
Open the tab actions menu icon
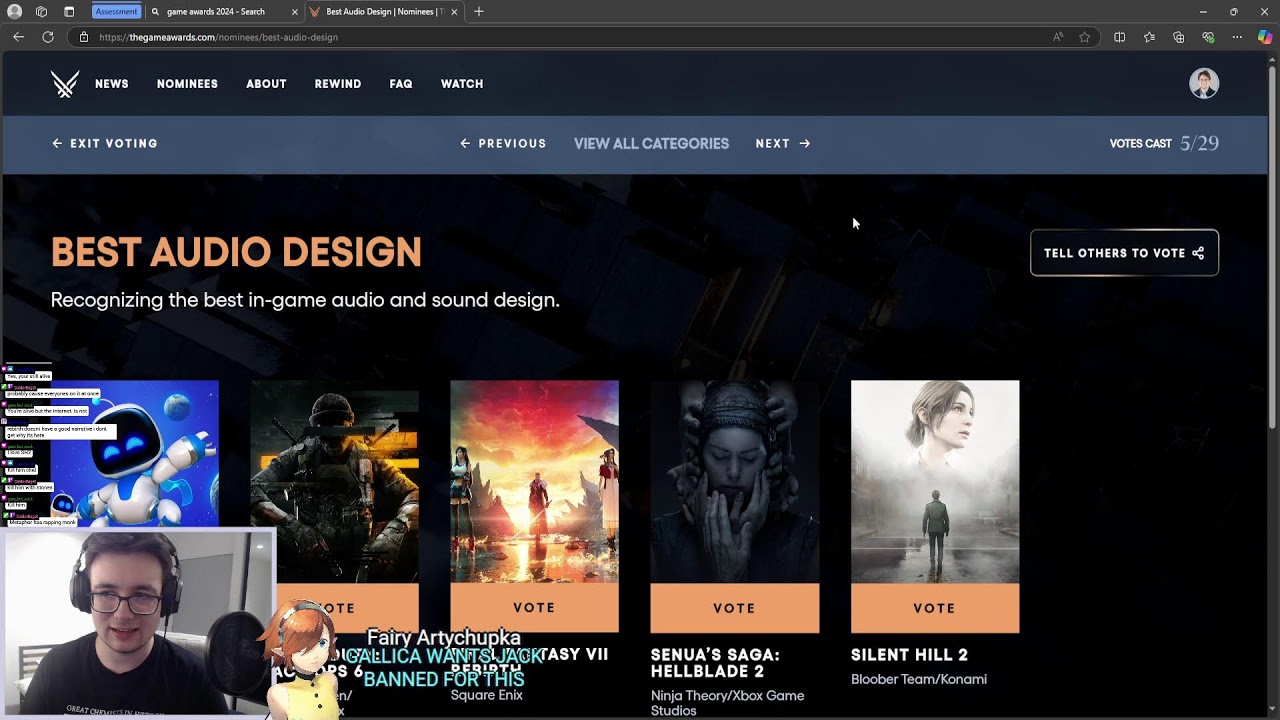tap(69, 12)
